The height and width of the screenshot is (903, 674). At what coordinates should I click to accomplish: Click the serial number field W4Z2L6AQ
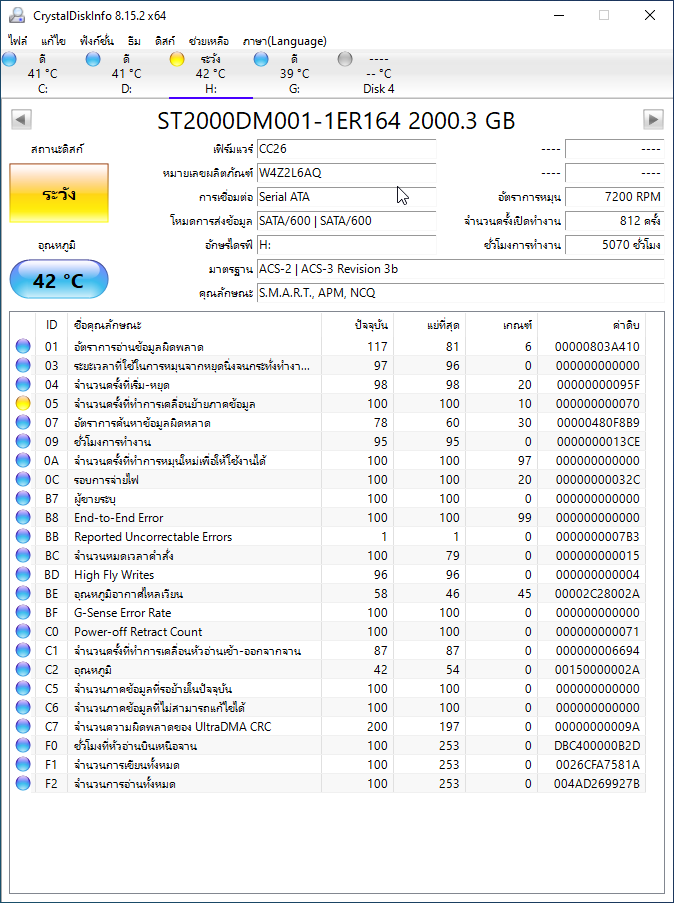(346, 173)
